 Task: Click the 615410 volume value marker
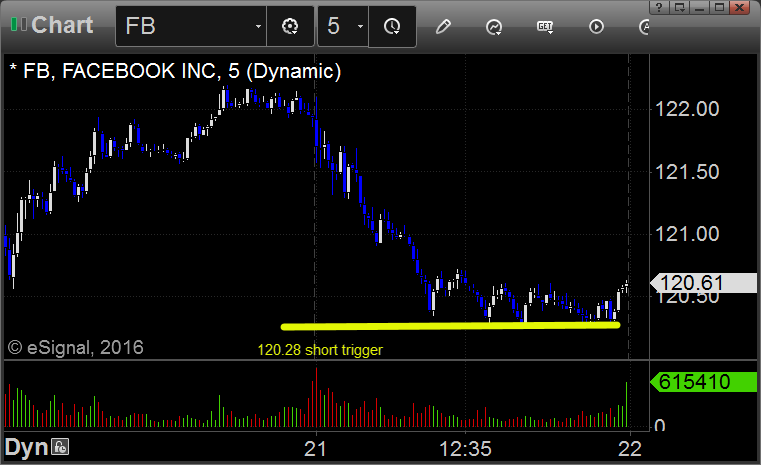703,382
